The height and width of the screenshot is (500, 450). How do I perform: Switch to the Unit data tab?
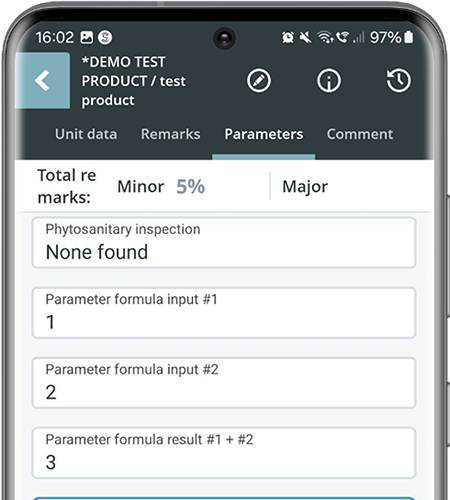pos(86,134)
